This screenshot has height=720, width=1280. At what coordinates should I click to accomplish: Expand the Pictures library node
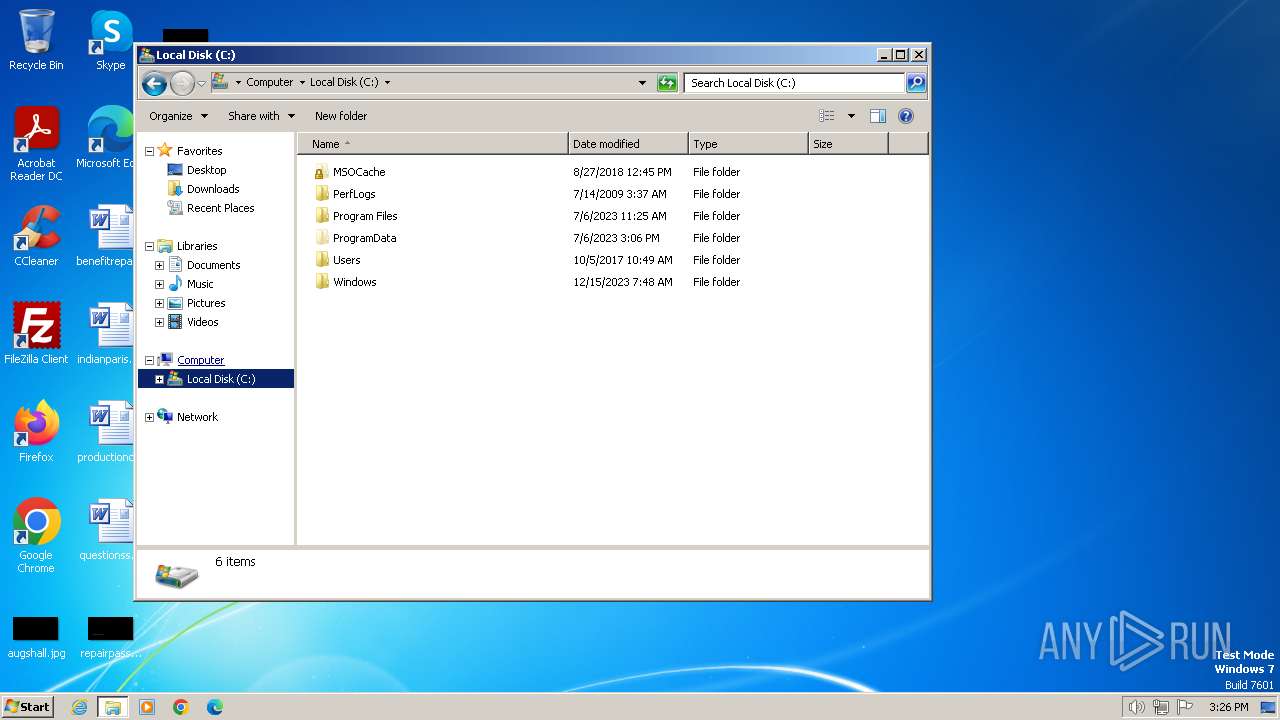[159, 303]
